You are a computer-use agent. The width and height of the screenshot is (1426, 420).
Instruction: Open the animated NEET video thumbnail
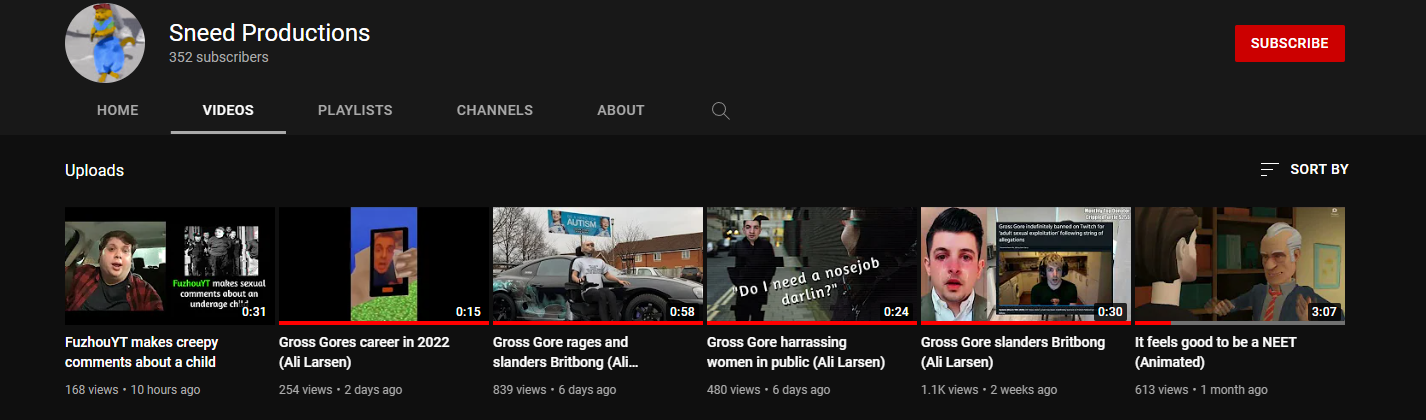coord(1240,265)
